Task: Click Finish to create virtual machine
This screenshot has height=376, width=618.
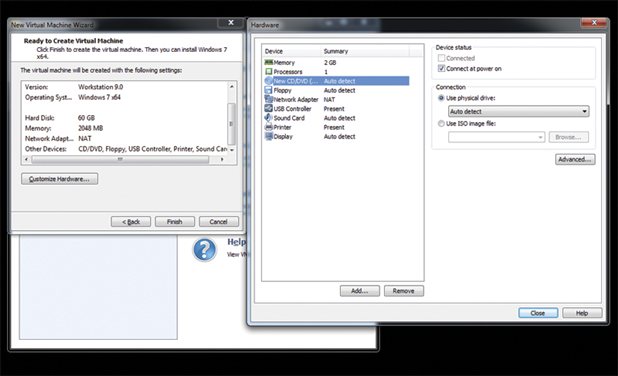Action: click(175, 222)
